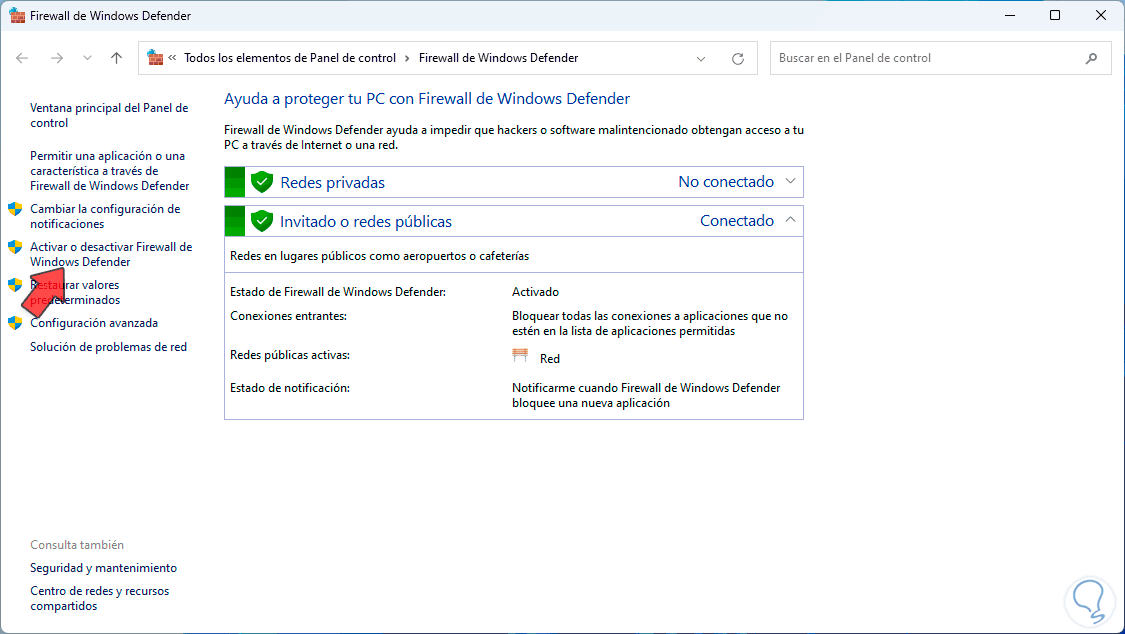Screen dimensions: 1125x634
Task: Click the Conexiones entrantes label
Action: pyautogui.click(x=288, y=316)
